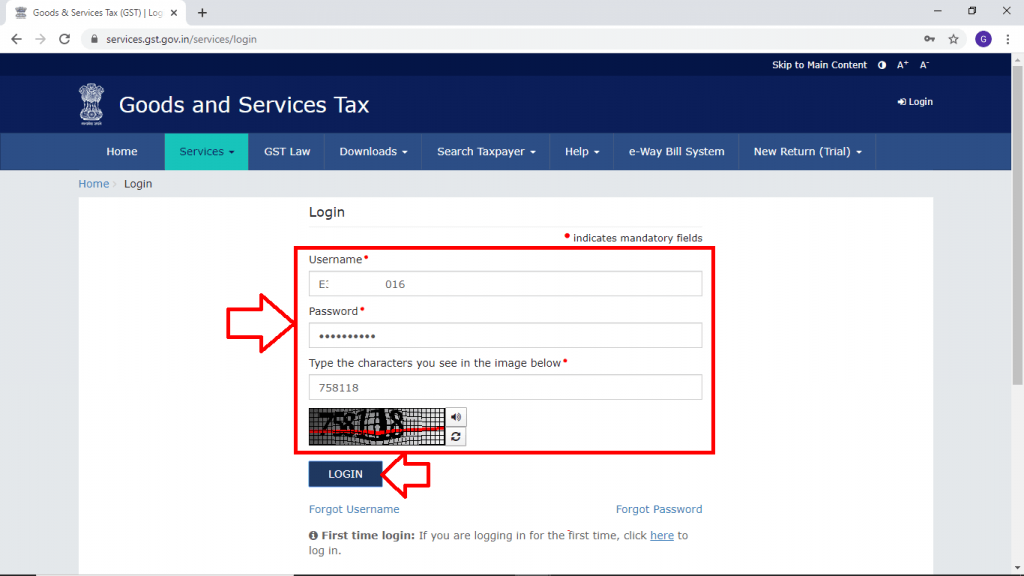This screenshot has height=576, width=1024.
Task: Open the Forgot Password link
Action: click(x=659, y=509)
